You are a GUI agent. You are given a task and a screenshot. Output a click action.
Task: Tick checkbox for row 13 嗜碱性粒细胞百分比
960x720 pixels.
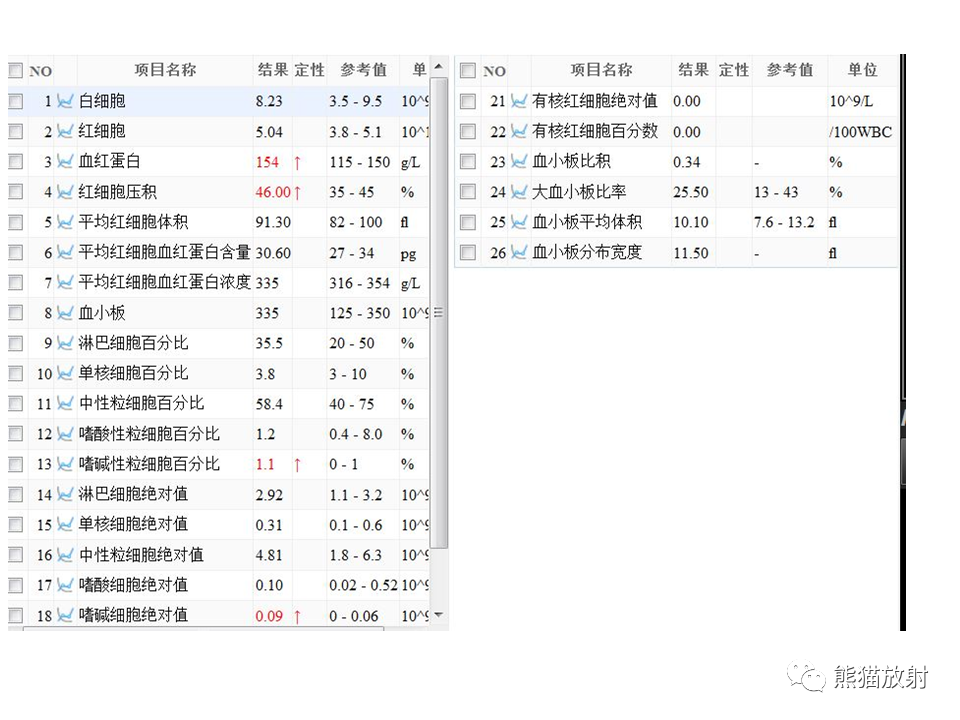[x=16, y=464]
